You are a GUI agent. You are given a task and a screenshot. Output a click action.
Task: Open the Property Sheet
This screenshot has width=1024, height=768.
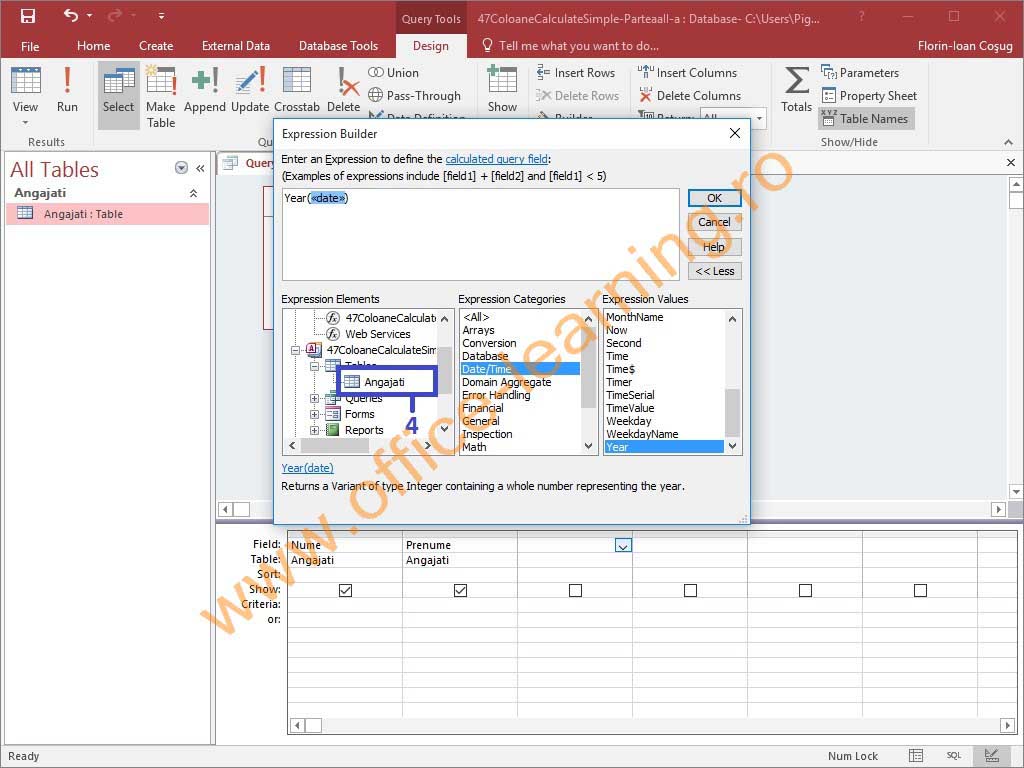coord(869,95)
